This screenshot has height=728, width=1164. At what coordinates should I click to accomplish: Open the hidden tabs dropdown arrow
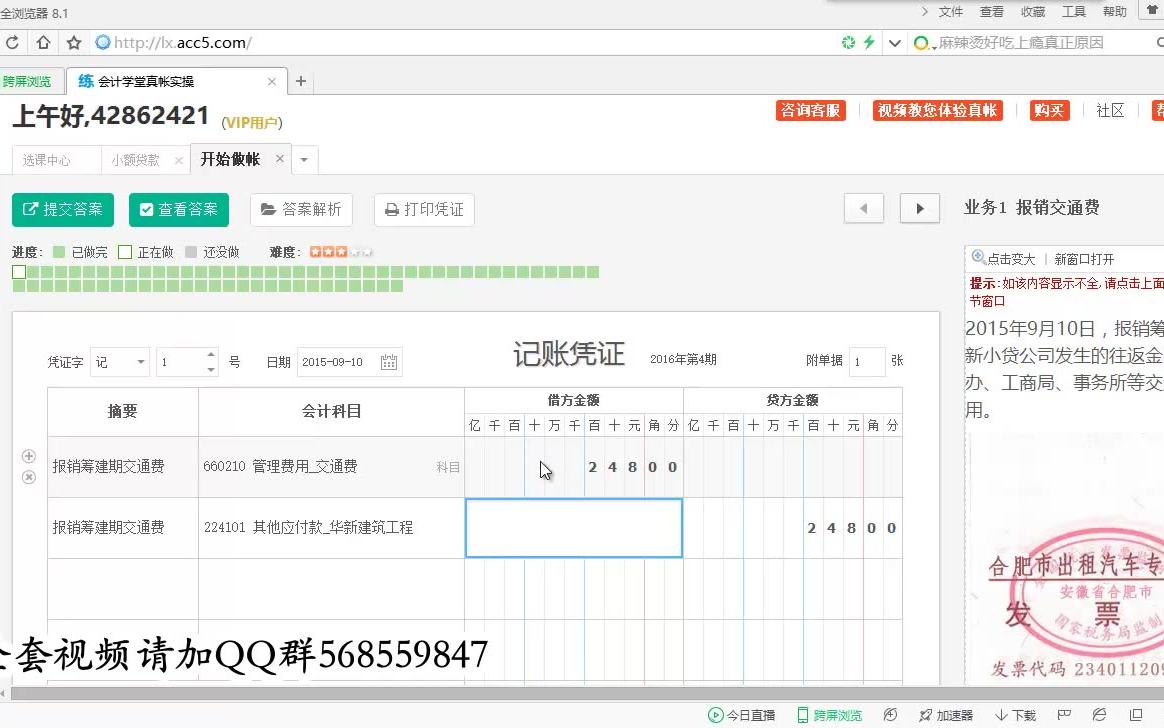304,158
